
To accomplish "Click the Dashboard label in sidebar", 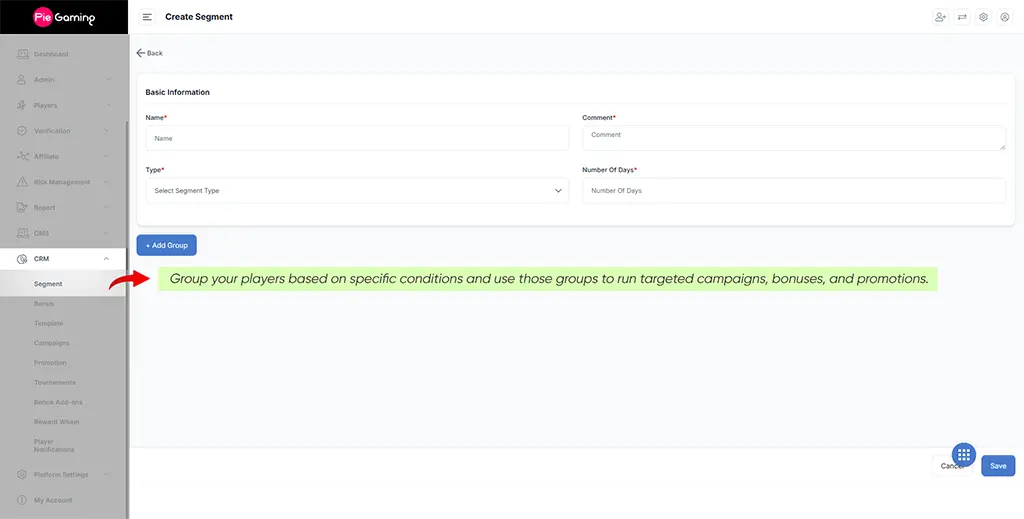I will click(x=51, y=54).
